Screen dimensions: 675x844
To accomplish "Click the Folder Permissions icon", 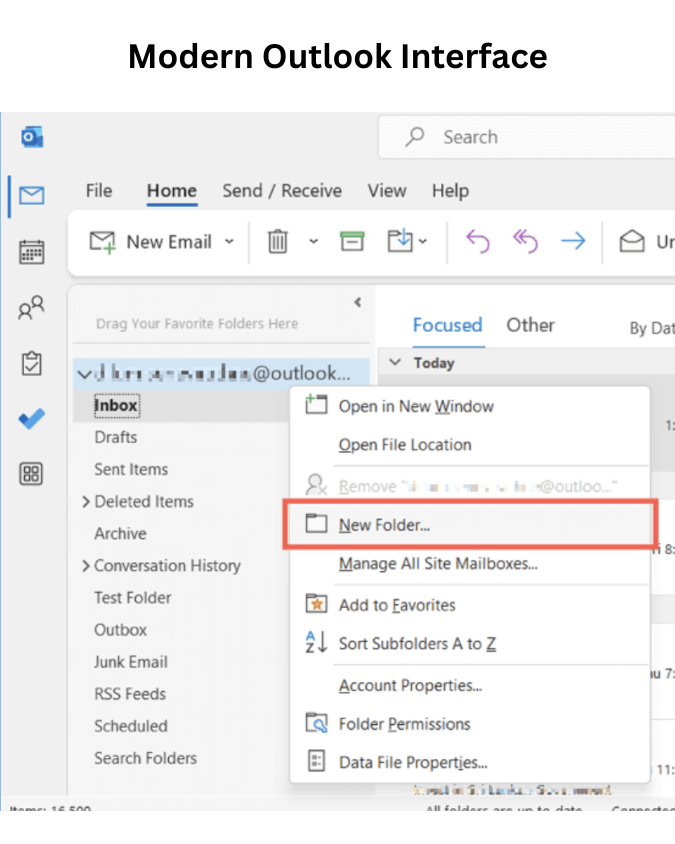I will pos(317,723).
